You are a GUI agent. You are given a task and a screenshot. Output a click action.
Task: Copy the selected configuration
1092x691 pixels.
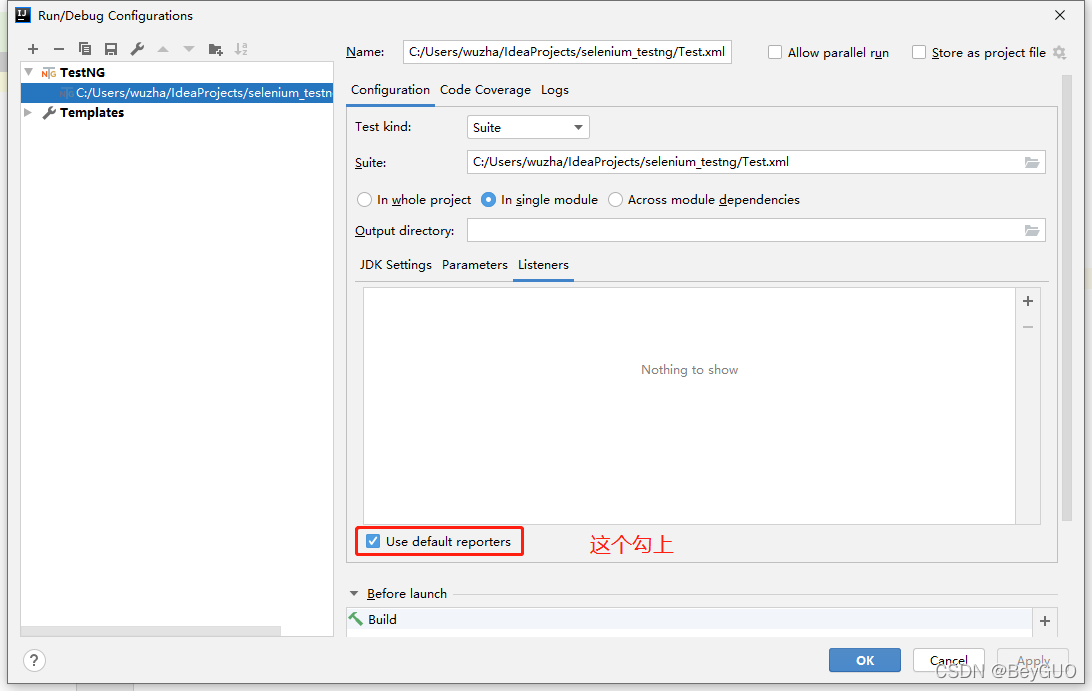pos(85,49)
